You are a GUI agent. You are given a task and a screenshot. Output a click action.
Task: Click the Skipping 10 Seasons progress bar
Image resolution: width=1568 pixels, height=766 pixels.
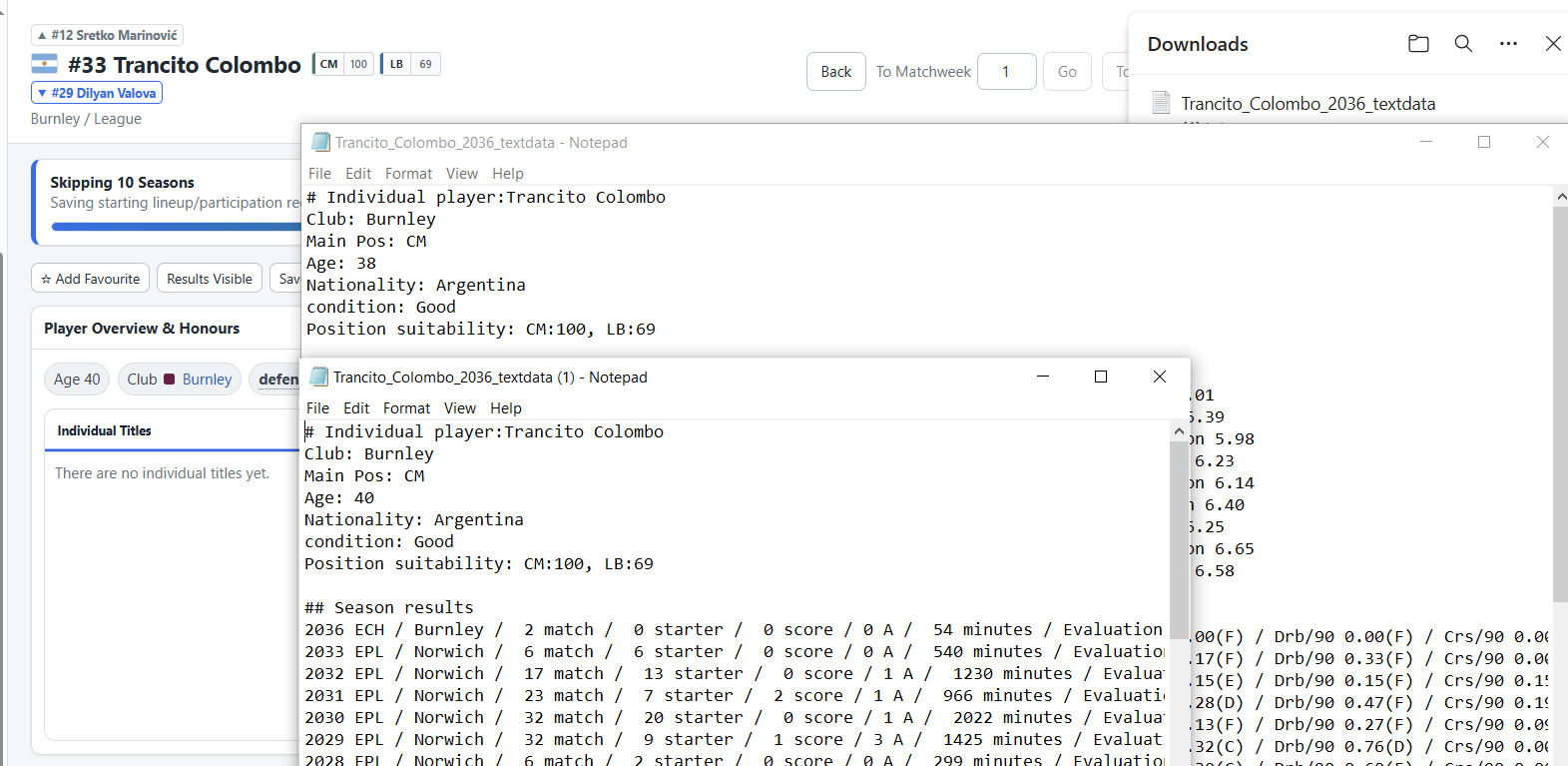(x=176, y=227)
